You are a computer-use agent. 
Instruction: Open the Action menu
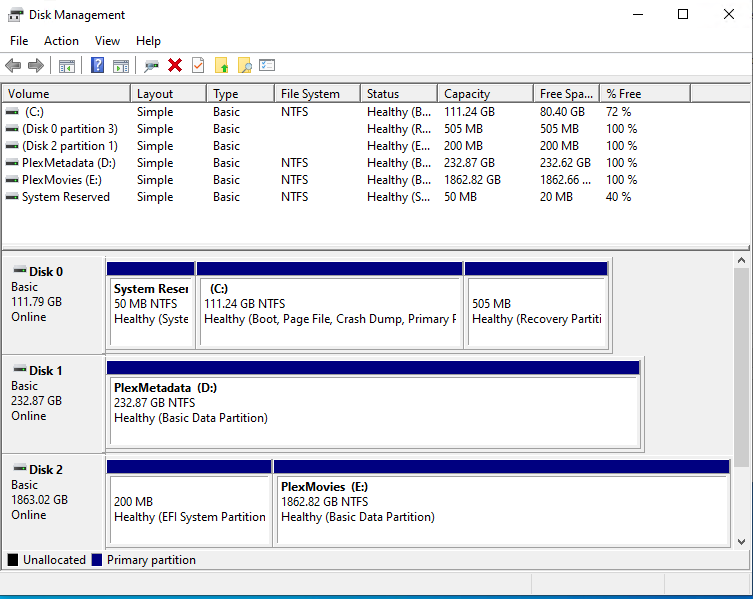(x=61, y=41)
